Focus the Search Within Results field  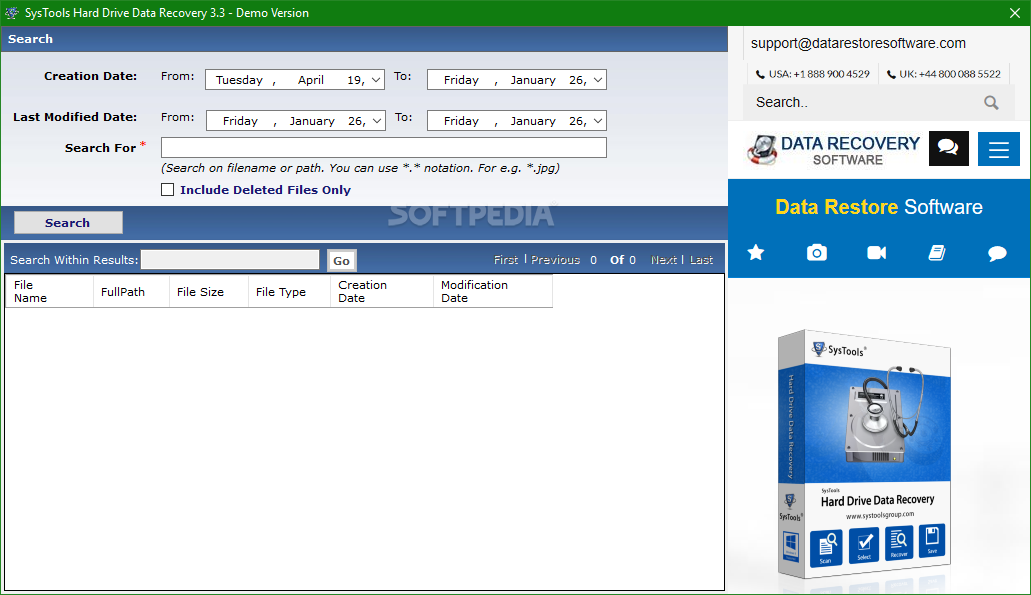(x=230, y=260)
